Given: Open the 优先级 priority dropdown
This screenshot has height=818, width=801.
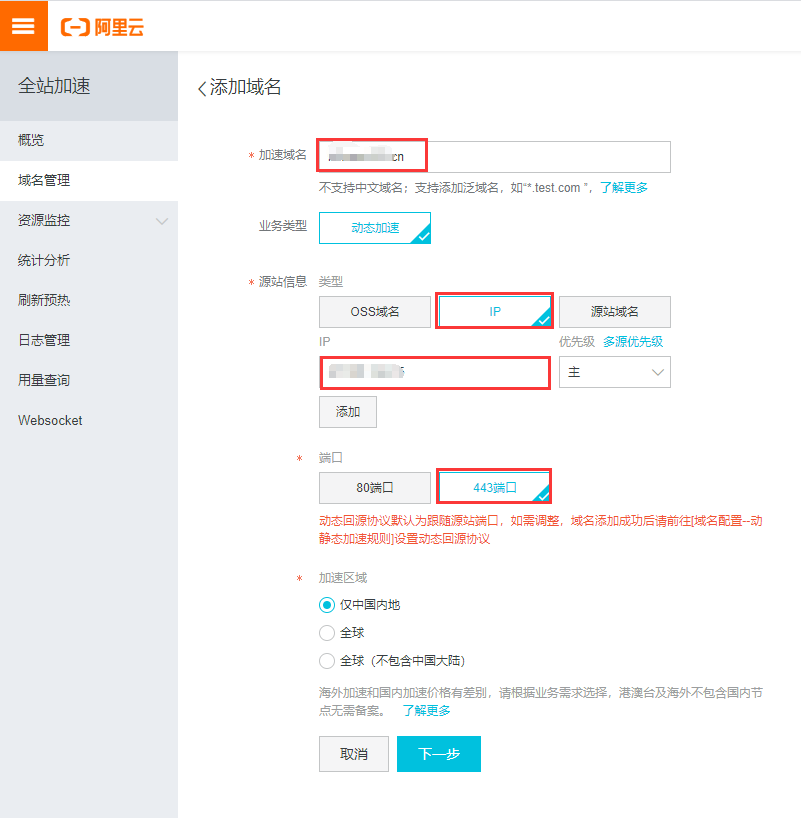Looking at the screenshot, I should 614,372.
